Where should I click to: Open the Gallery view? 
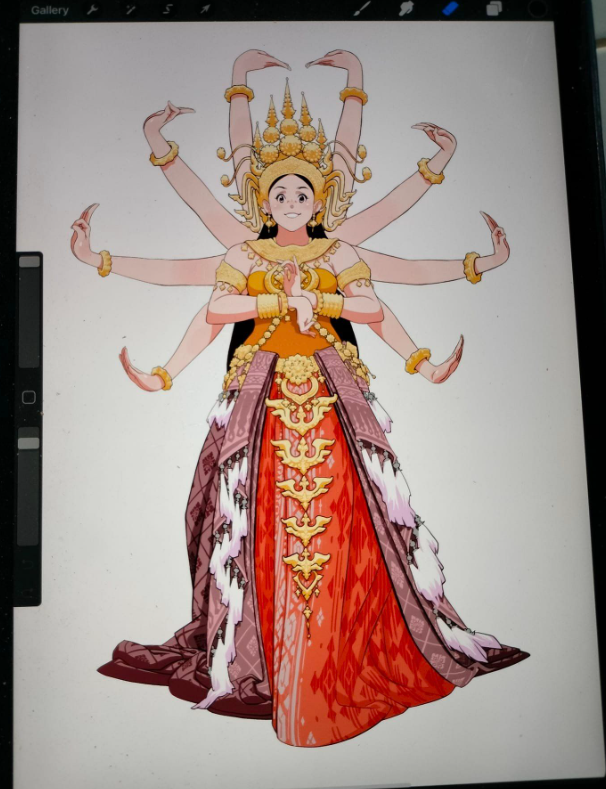point(49,10)
